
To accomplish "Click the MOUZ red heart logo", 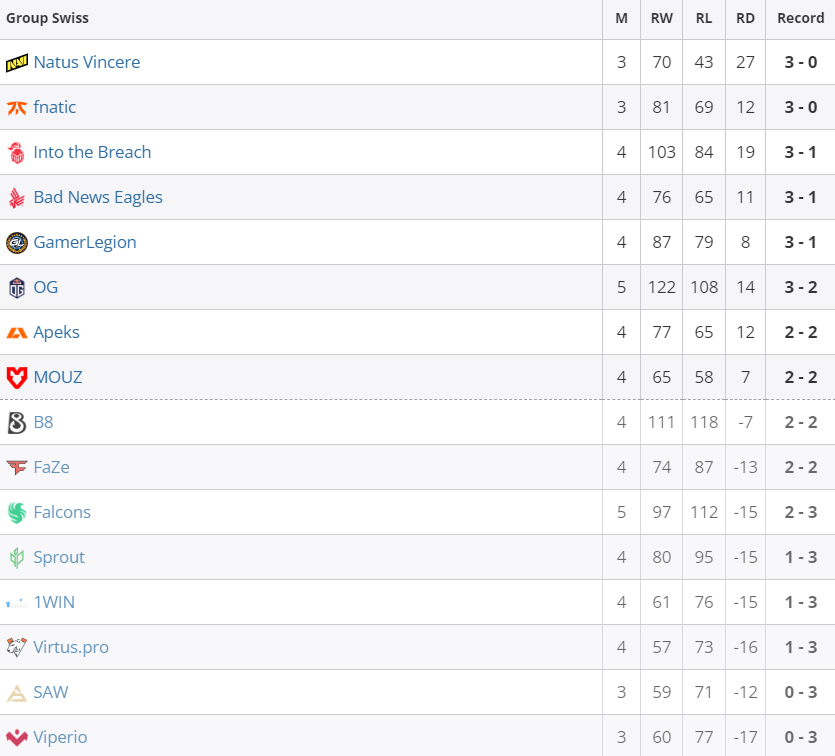I will 17,378.
